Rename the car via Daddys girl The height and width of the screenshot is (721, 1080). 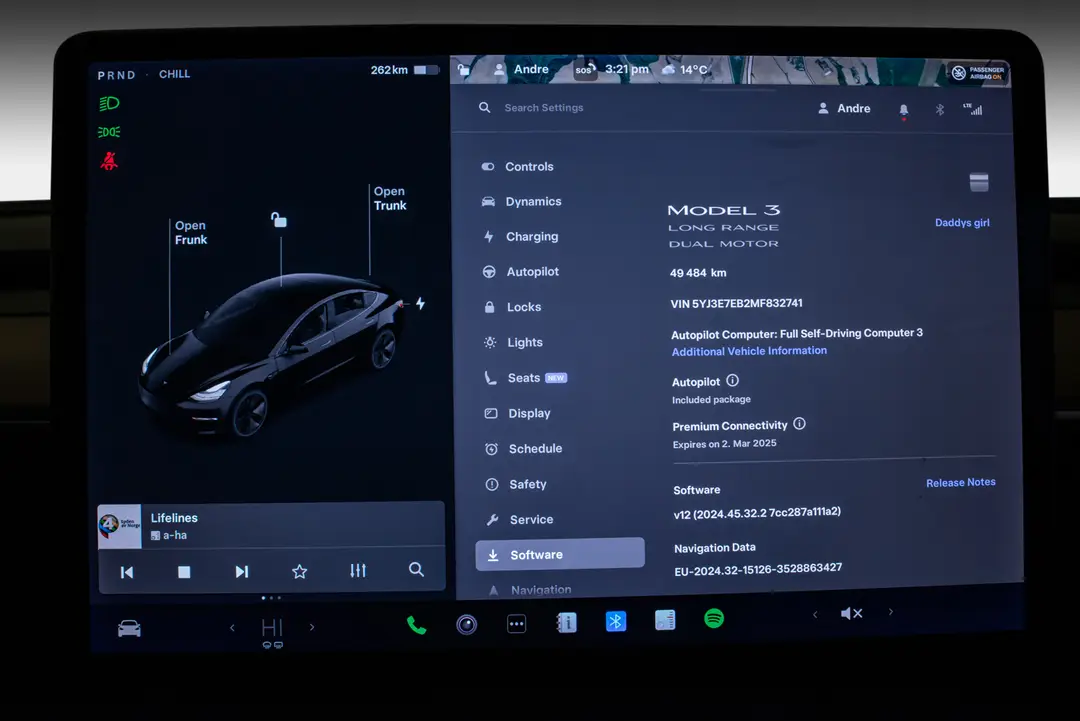[962, 222]
